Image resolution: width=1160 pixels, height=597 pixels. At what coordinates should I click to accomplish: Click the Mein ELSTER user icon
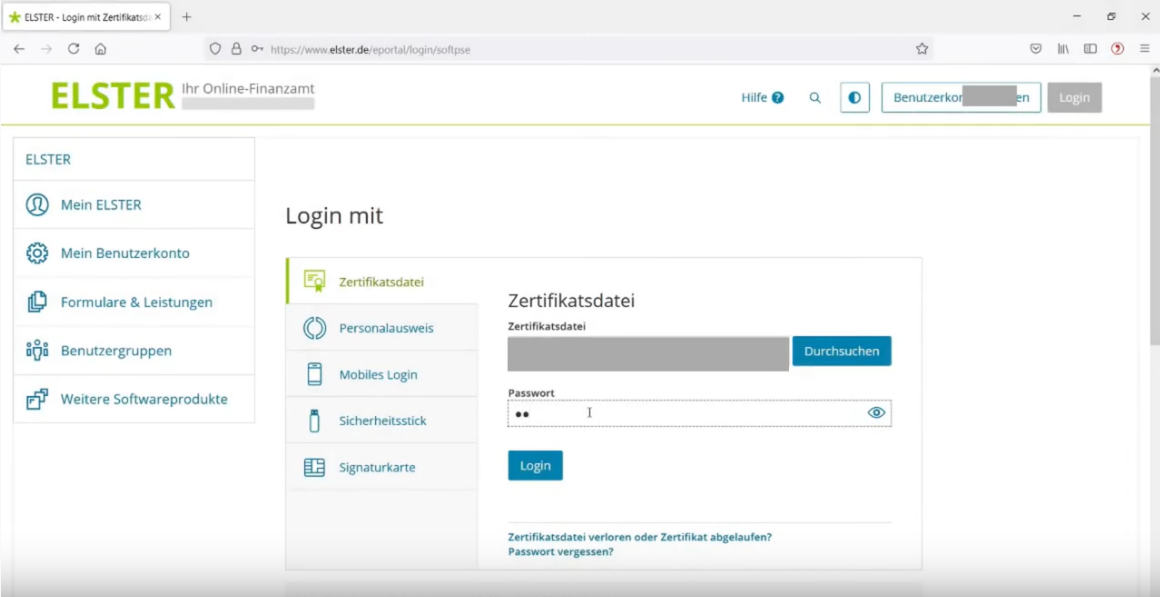37,205
